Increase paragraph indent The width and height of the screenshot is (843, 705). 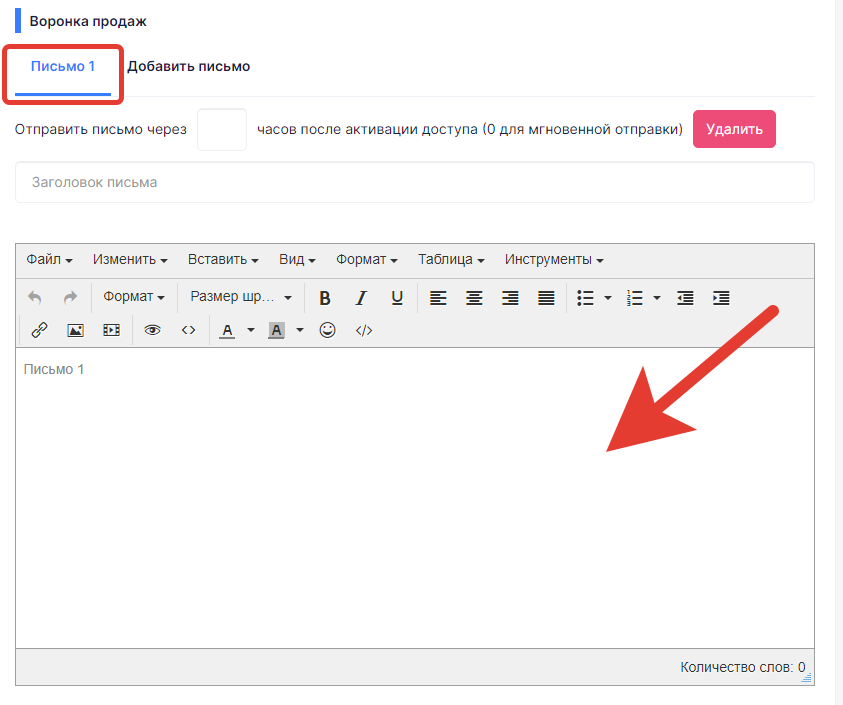[x=721, y=297]
